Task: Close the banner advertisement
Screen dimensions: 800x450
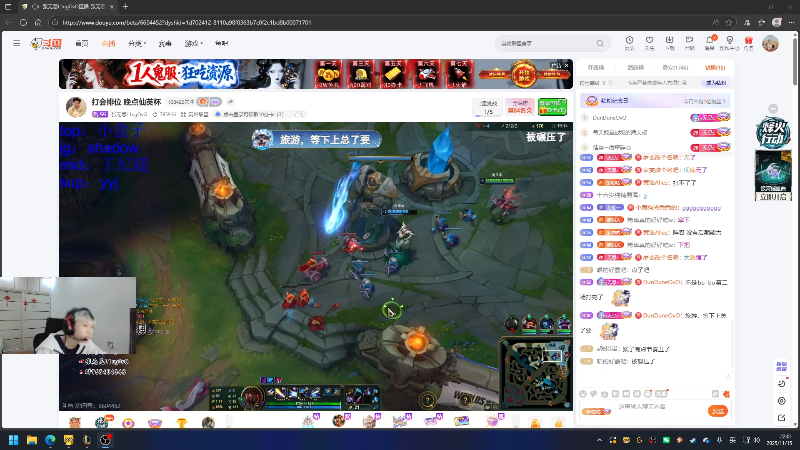Action: (x=566, y=65)
